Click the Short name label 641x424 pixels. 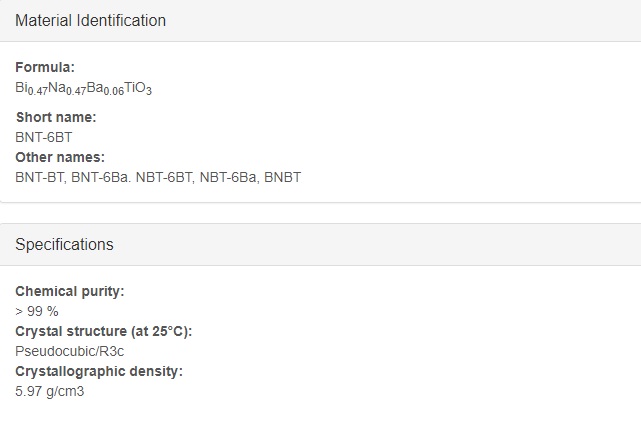pyautogui.click(x=56, y=117)
